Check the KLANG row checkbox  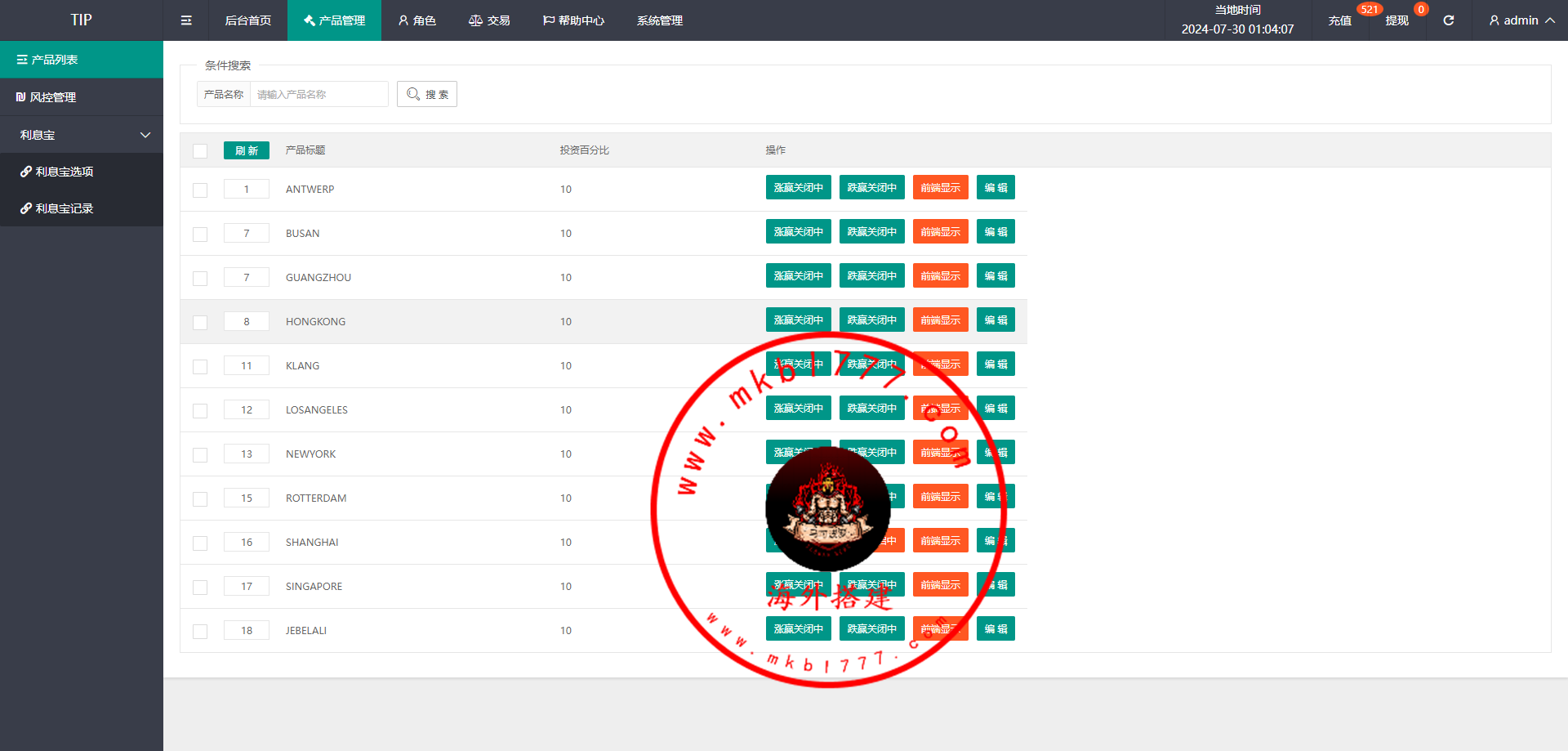click(x=200, y=367)
